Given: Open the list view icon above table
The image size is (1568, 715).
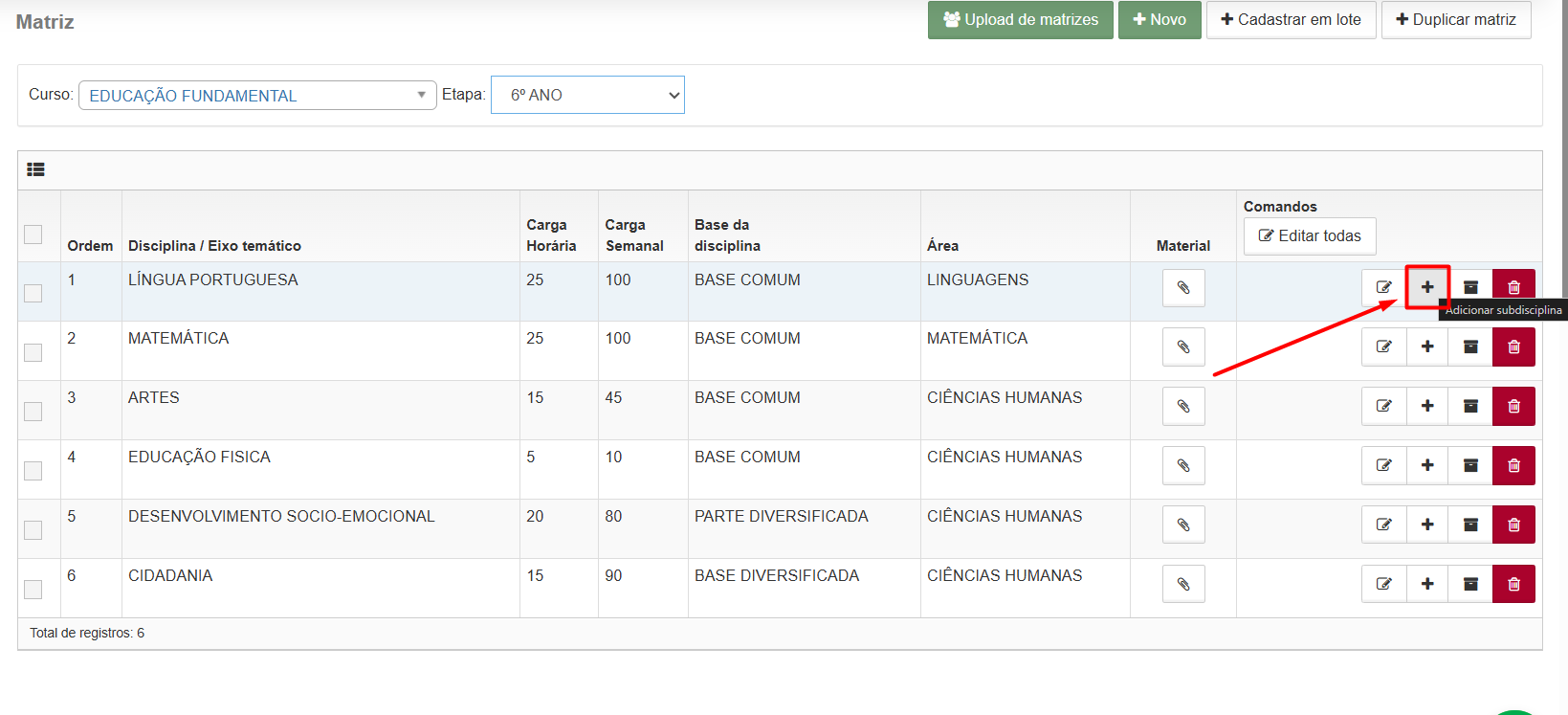Looking at the screenshot, I should coord(36,169).
